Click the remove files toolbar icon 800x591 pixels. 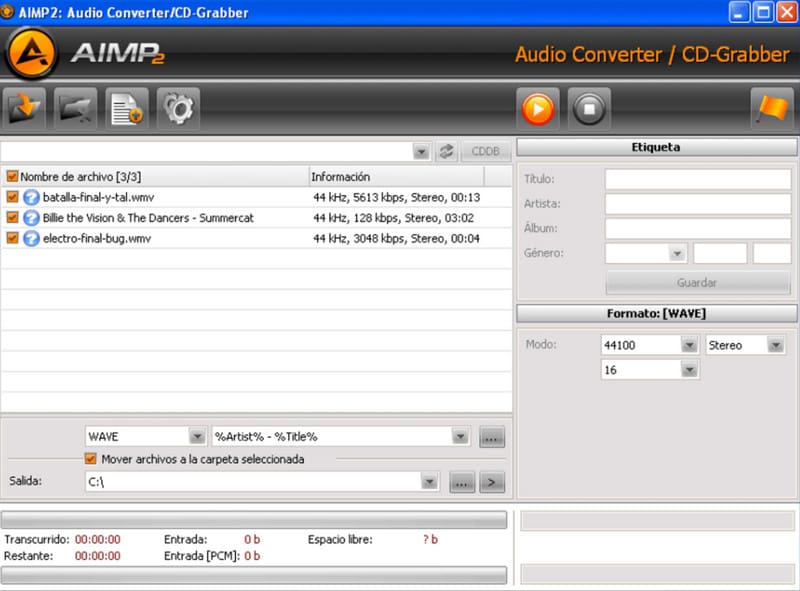tap(73, 109)
